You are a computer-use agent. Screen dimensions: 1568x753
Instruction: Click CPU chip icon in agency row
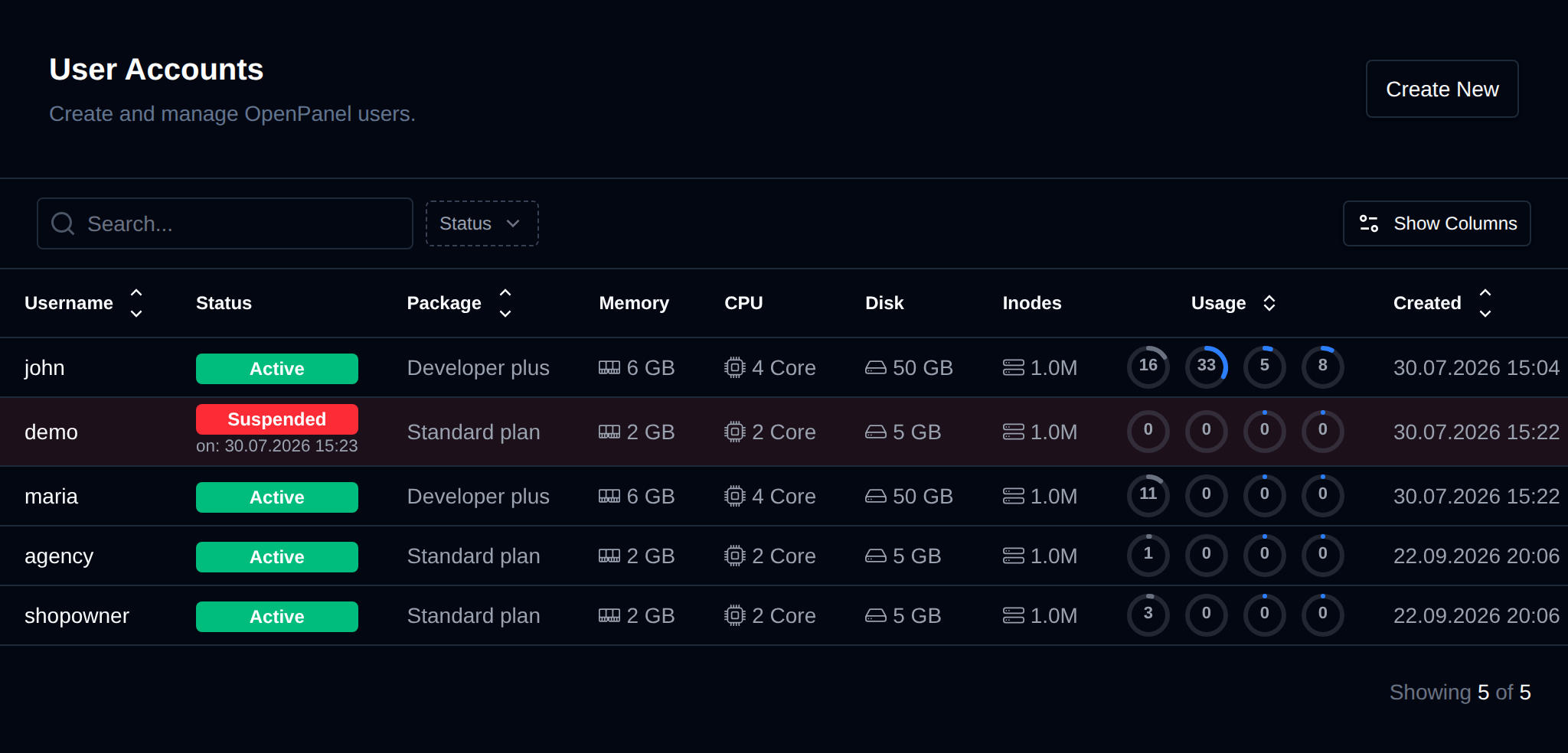(x=735, y=556)
